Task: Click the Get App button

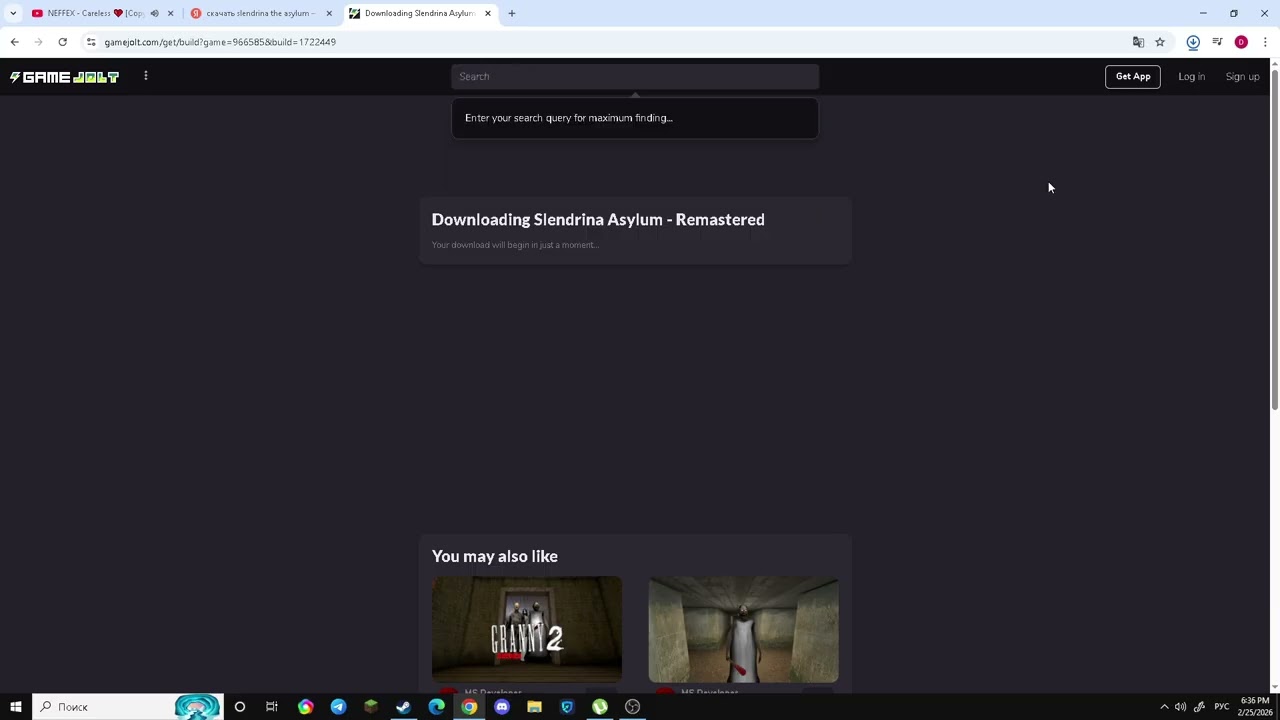Action: point(1133,76)
